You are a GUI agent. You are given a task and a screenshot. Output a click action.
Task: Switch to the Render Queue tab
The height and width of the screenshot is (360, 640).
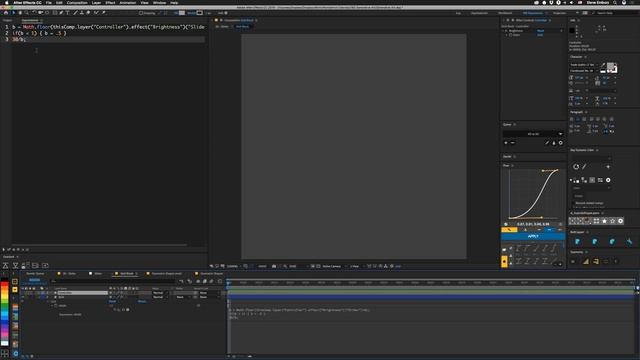[35, 273]
